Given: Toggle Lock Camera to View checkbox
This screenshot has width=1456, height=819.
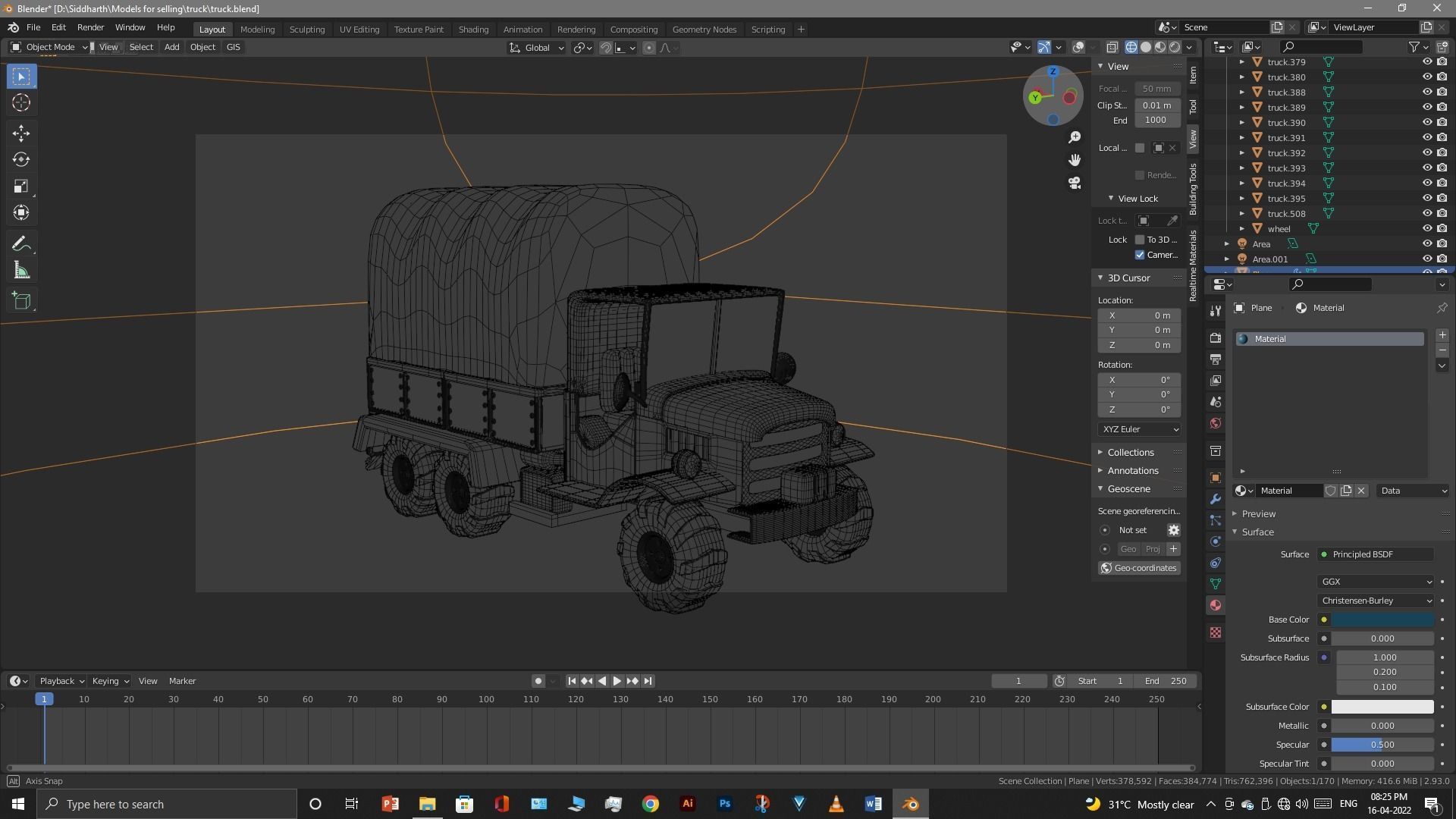Looking at the screenshot, I should pyautogui.click(x=1140, y=255).
